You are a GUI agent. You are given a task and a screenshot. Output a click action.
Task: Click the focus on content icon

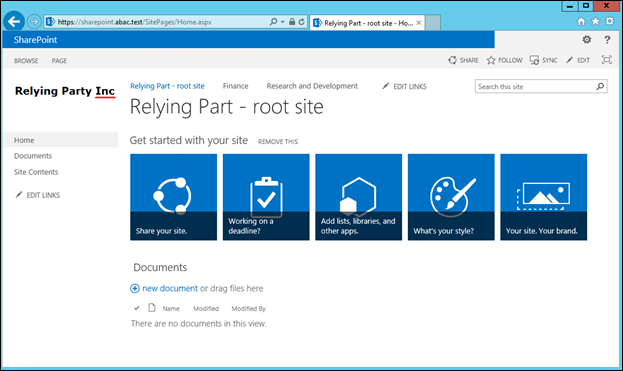point(606,60)
